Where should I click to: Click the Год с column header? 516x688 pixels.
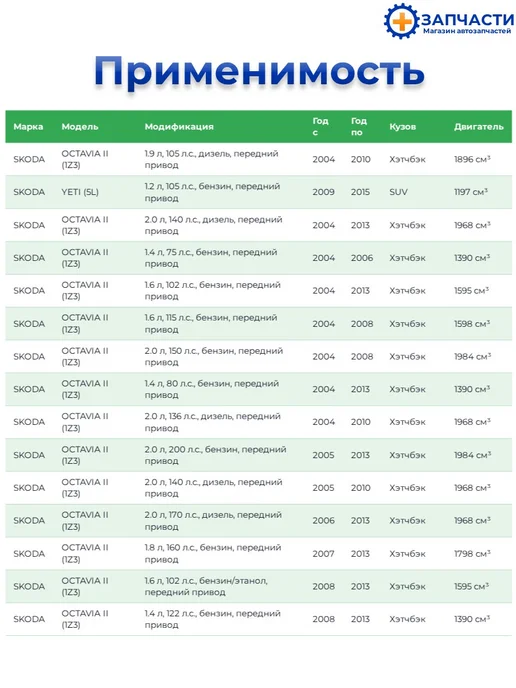tap(320, 126)
